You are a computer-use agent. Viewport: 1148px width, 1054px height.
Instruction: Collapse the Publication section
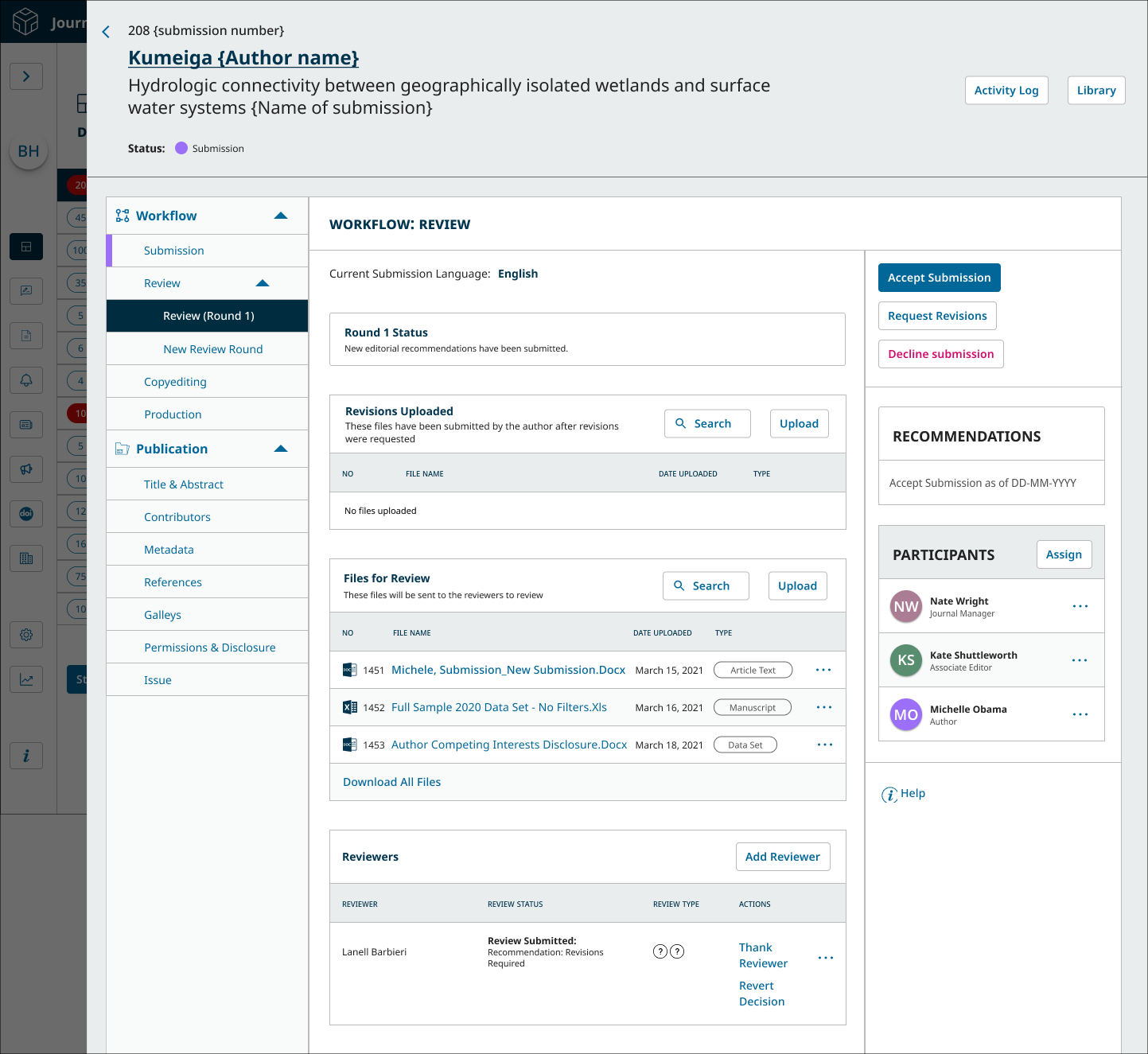pos(280,449)
